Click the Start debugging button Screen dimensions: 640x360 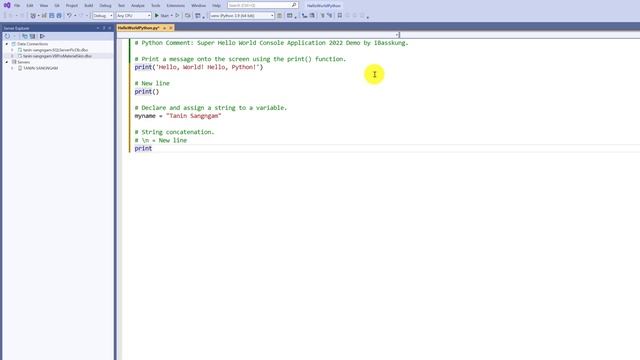(162, 16)
